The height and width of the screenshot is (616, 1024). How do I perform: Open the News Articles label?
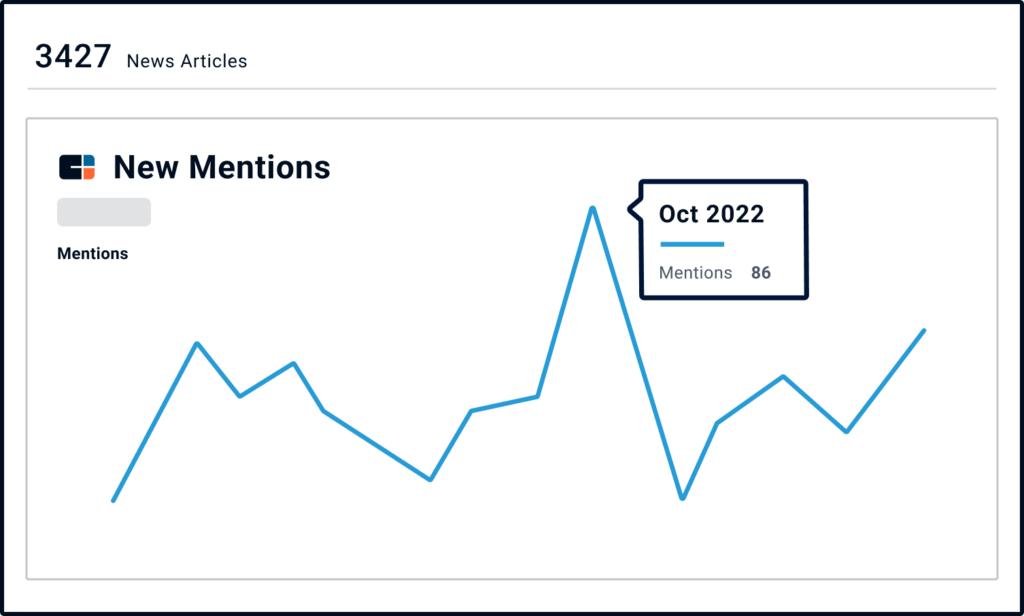point(187,61)
